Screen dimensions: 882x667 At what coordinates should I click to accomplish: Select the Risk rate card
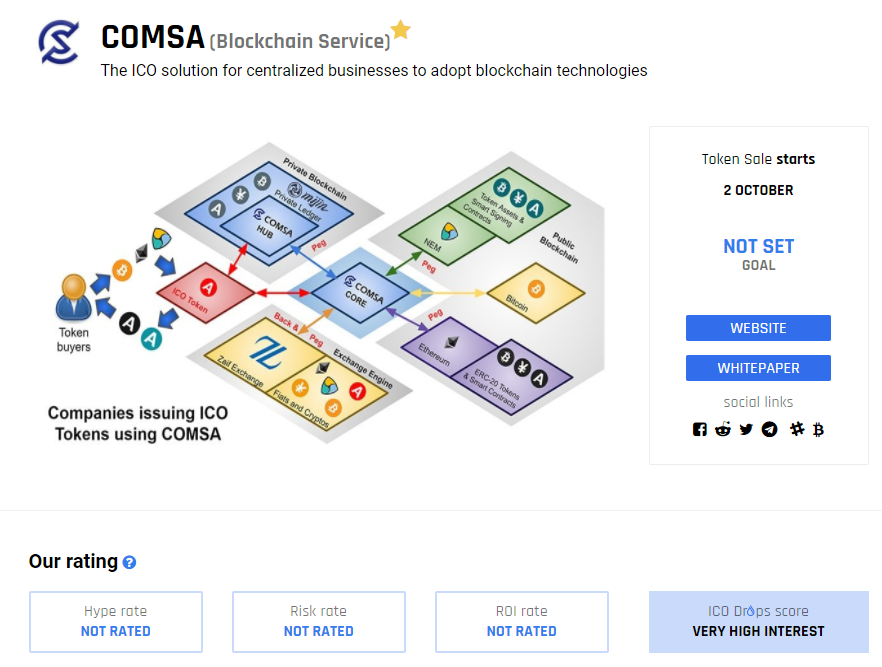[318, 621]
